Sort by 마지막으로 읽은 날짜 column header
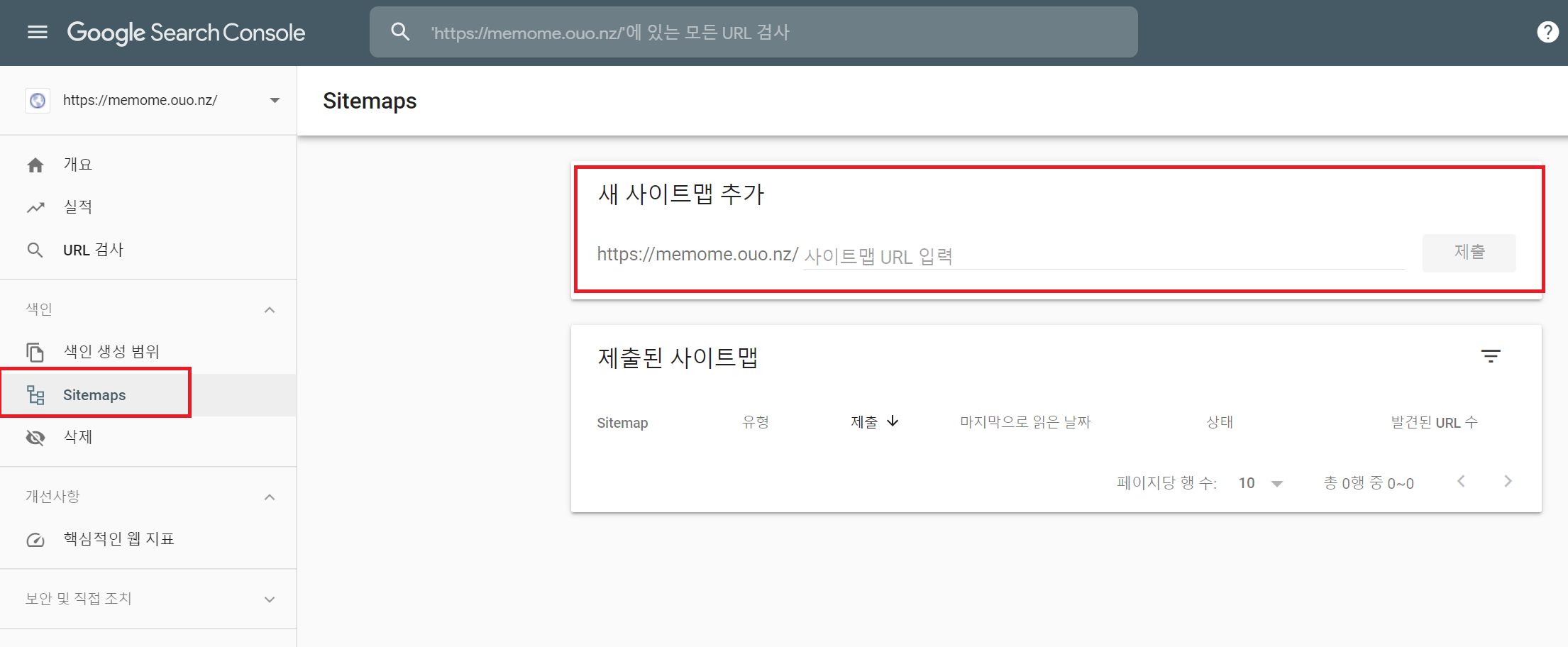Image resolution: width=1568 pixels, height=647 pixels. 1025,422
